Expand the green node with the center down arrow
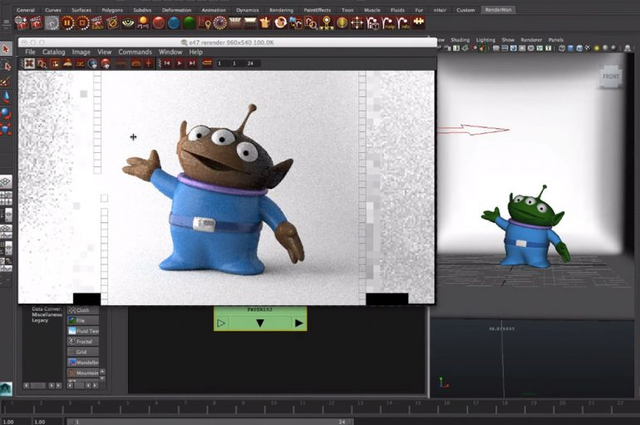This screenshot has height=425, width=640. [x=260, y=323]
